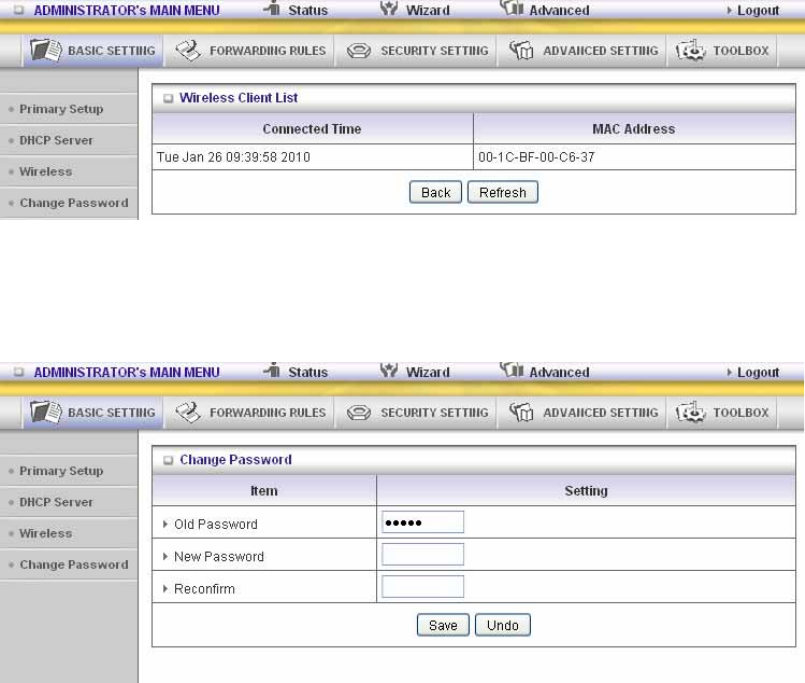Click the Security Setting icon in top panel
Image resolution: width=805 pixels, height=683 pixels.
tap(358, 51)
